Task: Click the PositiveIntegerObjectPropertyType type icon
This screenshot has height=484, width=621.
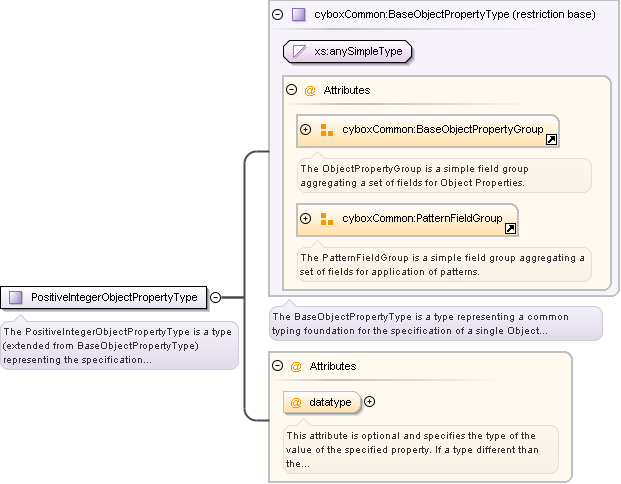Action: pos(16,297)
